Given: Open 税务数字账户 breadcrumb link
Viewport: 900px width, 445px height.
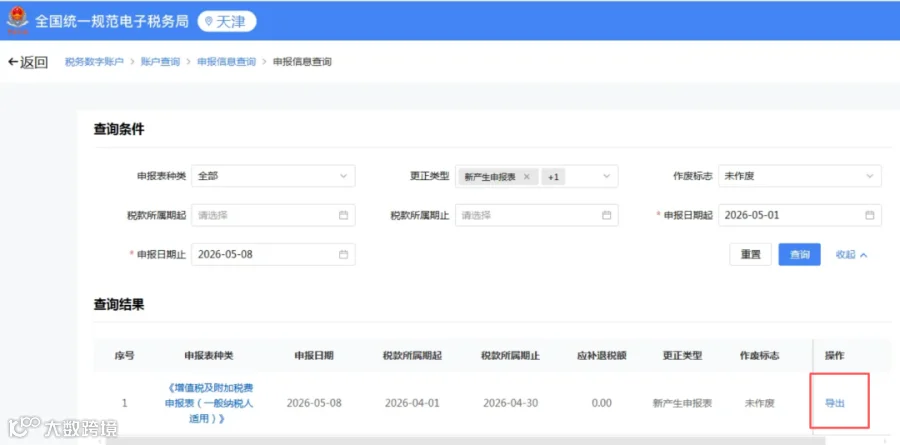Looking at the screenshot, I should (94, 61).
